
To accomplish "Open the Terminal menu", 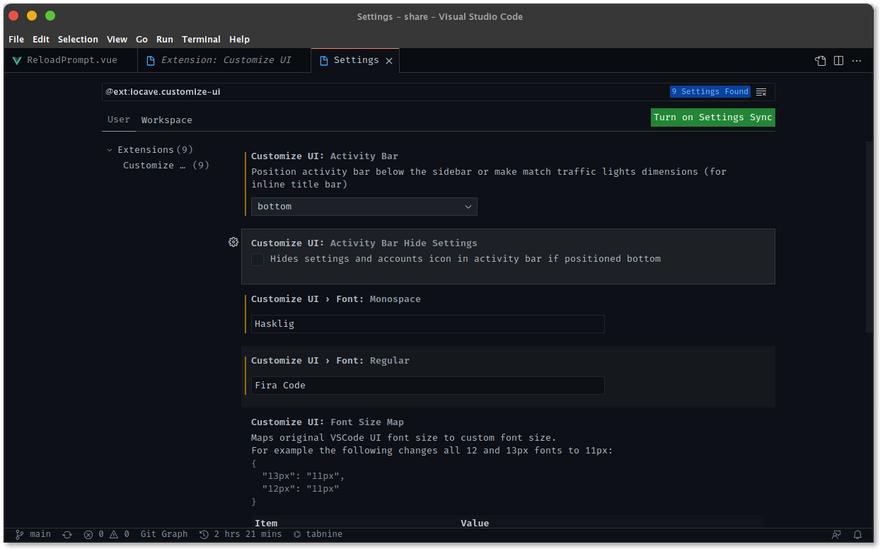I will click(x=201, y=39).
